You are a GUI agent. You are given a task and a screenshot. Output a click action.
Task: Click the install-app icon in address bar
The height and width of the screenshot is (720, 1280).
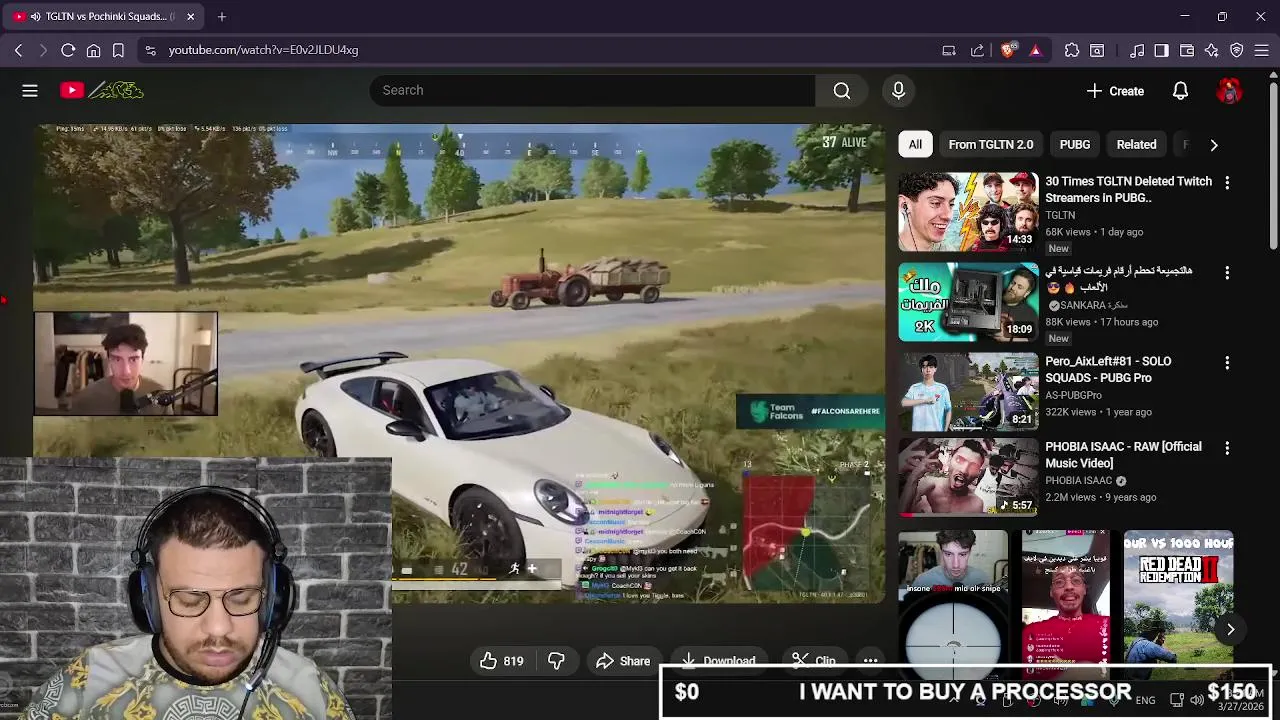point(949,50)
